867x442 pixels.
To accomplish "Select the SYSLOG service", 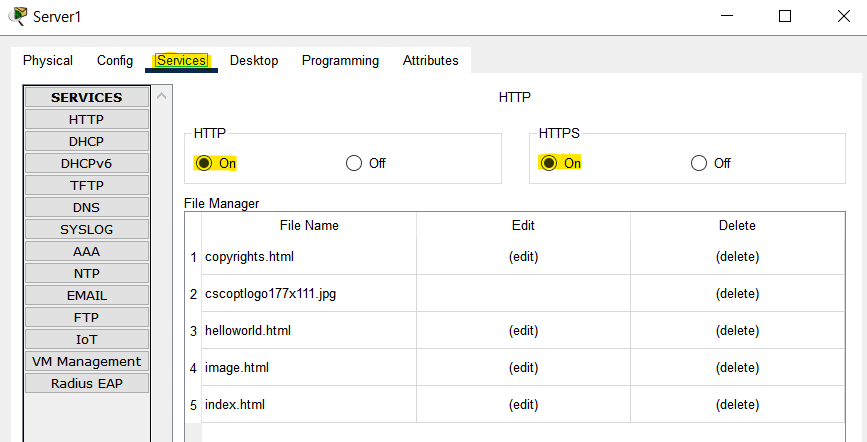I will point(87,230).
